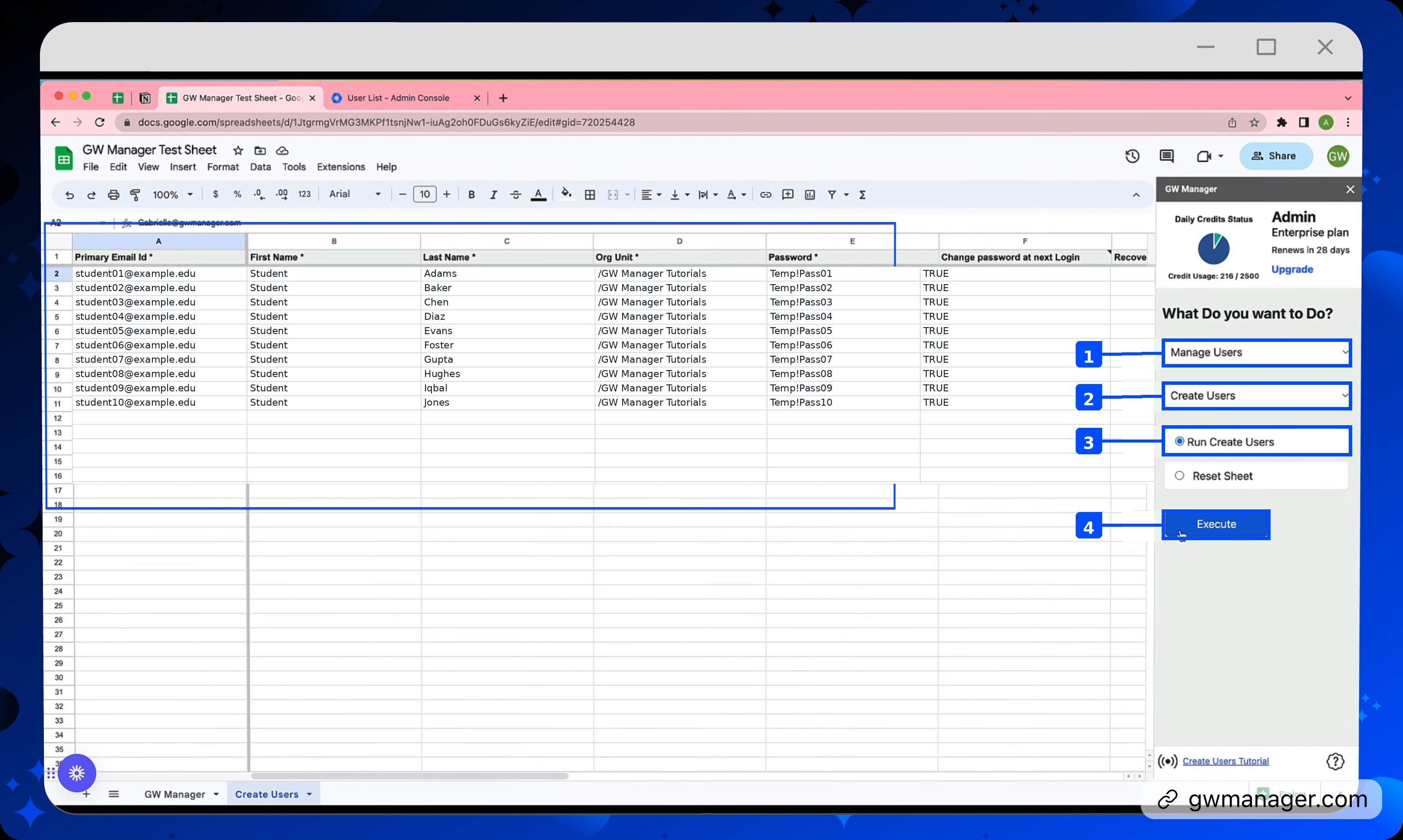This screenshot has width=1403, height=840.
Task: Open the Functions sigma icon
Action: click(x=862, y=195)
